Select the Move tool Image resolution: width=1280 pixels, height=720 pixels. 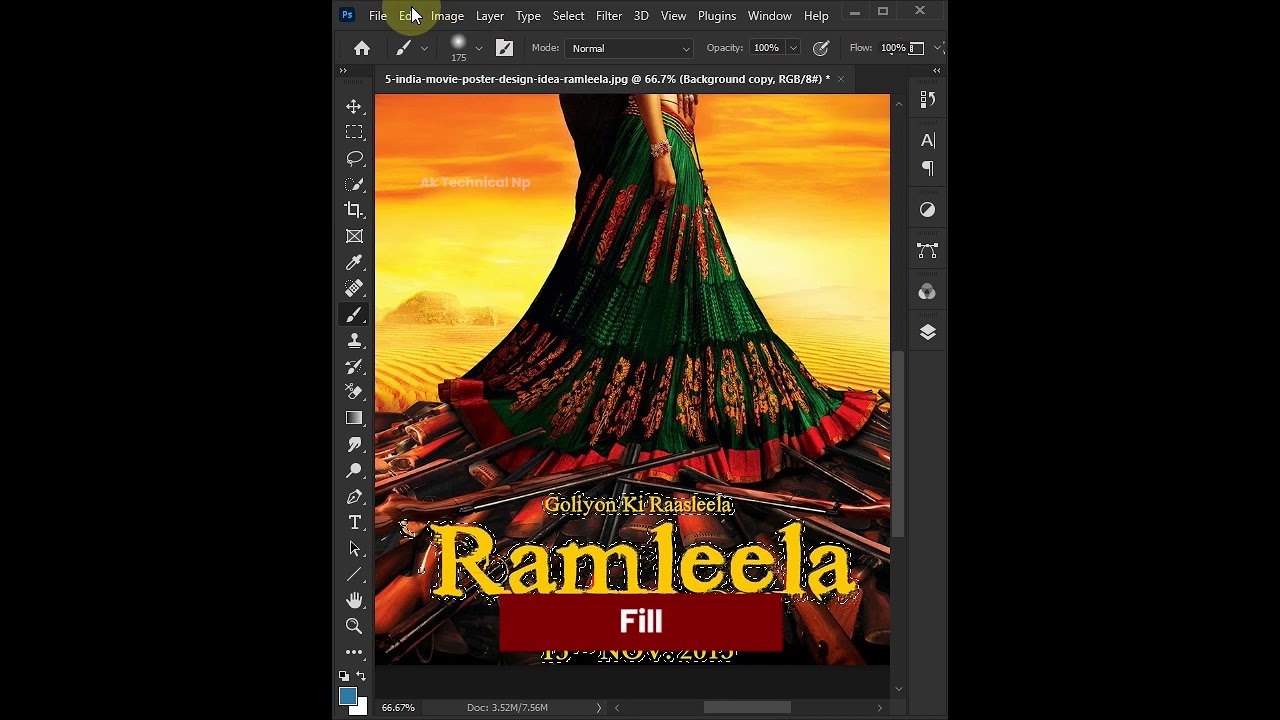tap(354, 107)
